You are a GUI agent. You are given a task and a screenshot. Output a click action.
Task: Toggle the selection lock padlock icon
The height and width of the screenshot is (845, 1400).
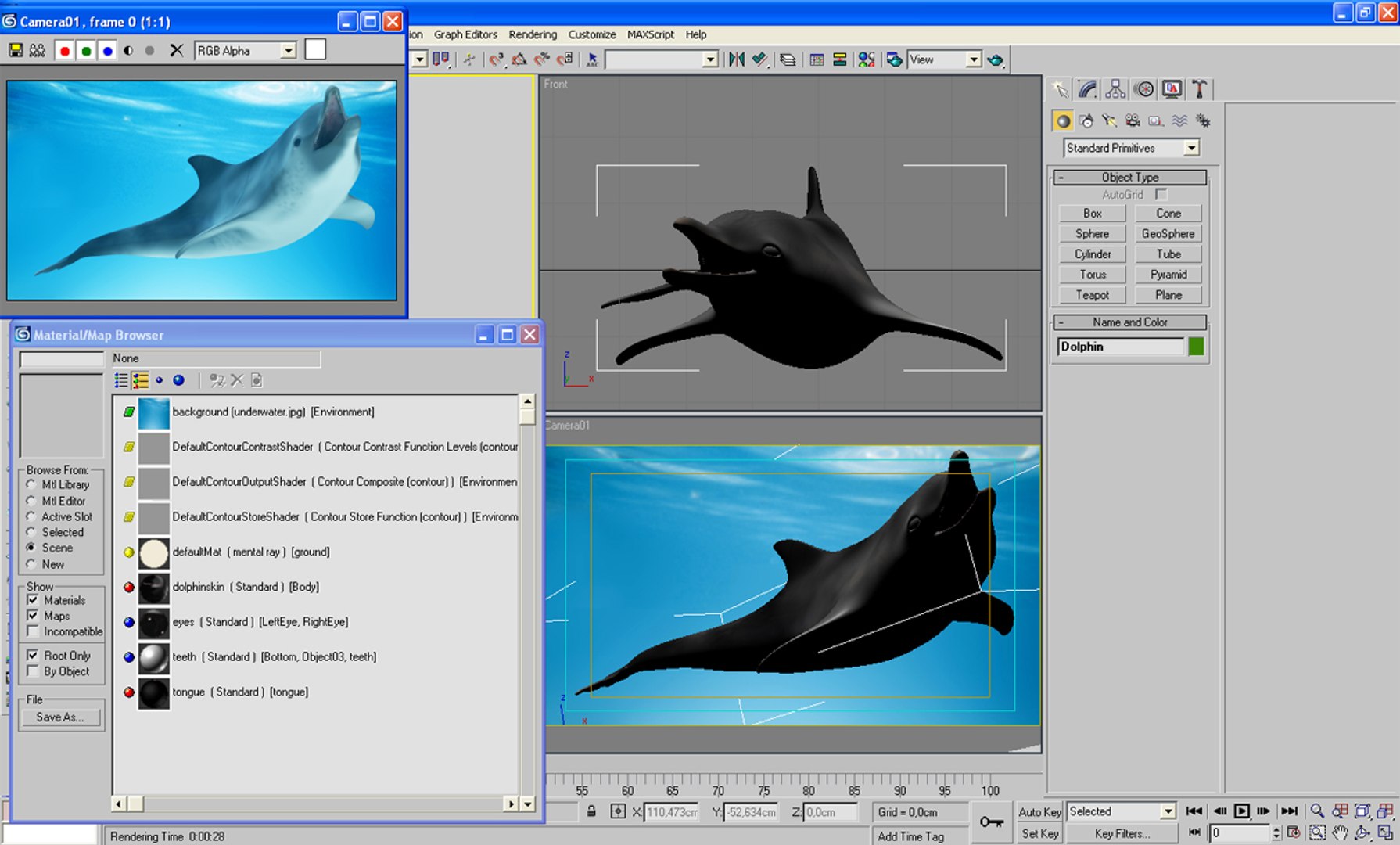tap(591, 812)
